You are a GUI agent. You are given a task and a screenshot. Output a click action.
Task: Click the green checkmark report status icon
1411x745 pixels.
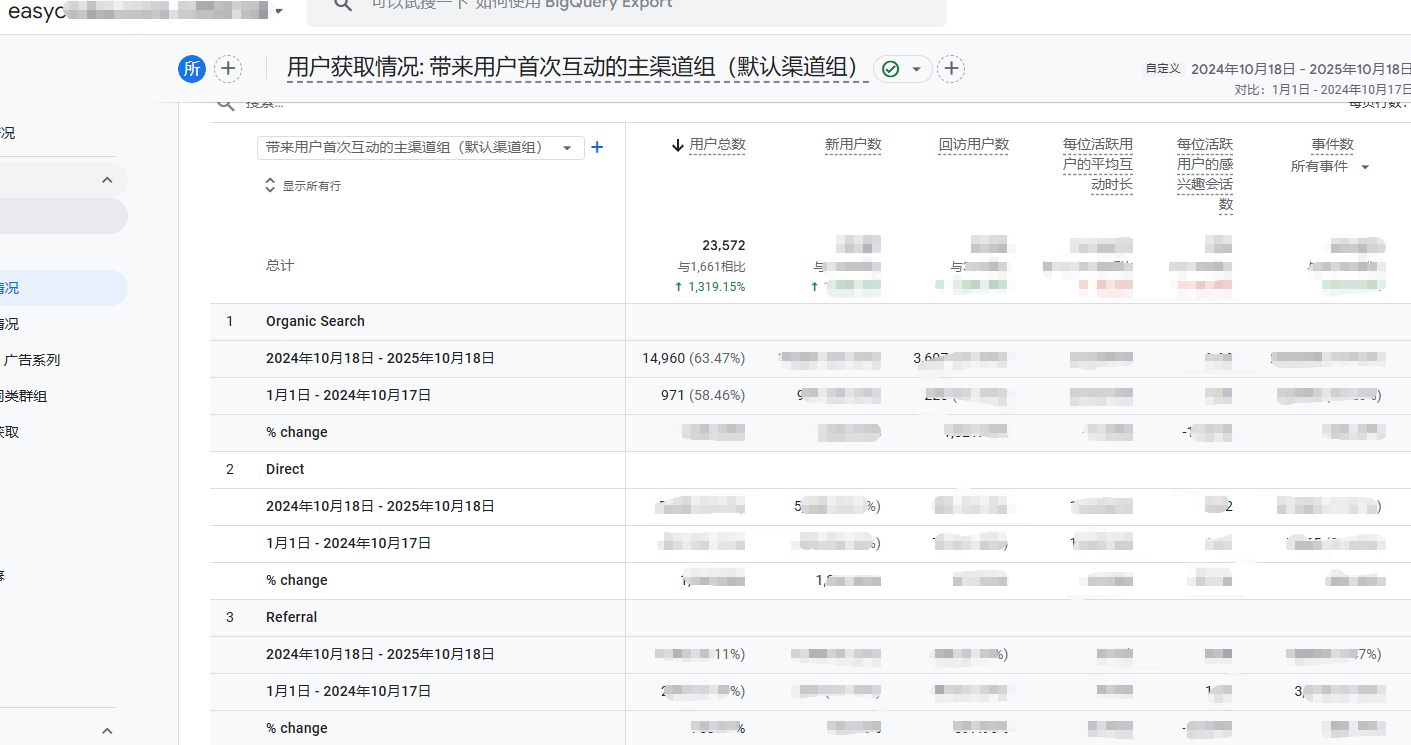tap(890, 69)
